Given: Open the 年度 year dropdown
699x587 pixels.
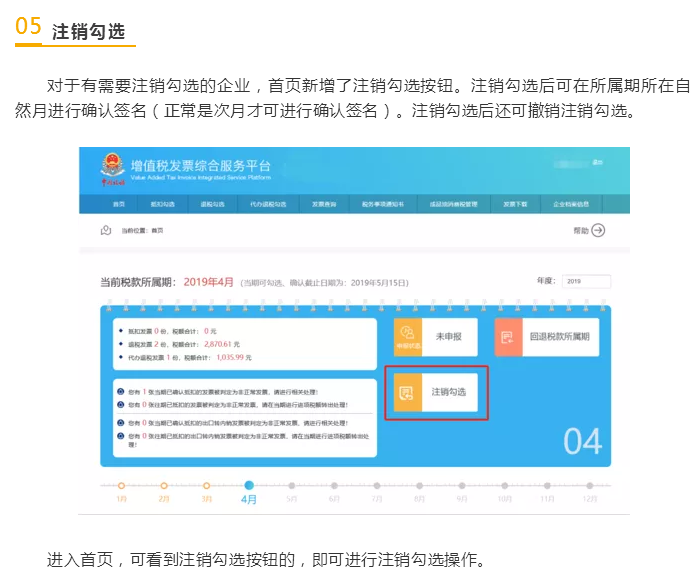Looking at the screenshot, I should point(586,282).
